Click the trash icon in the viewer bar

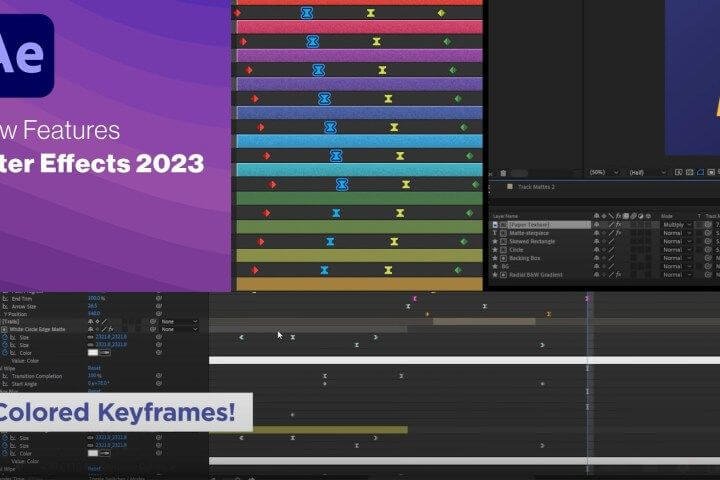503,173
